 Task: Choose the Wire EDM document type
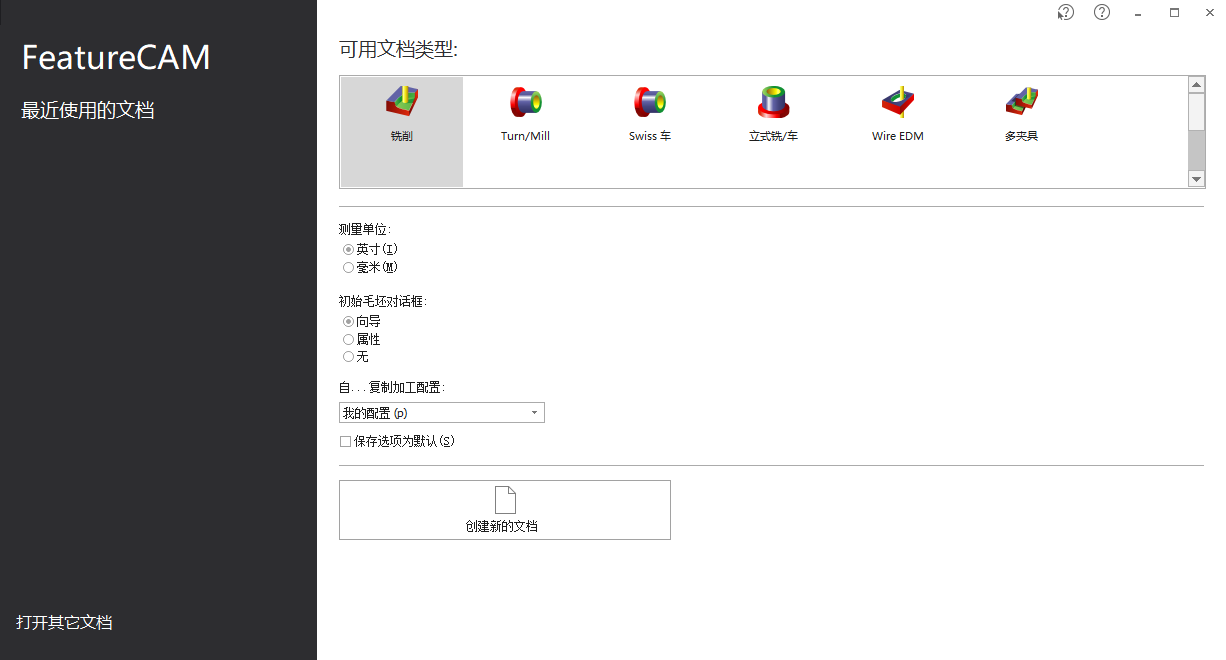tap(897, 115)
